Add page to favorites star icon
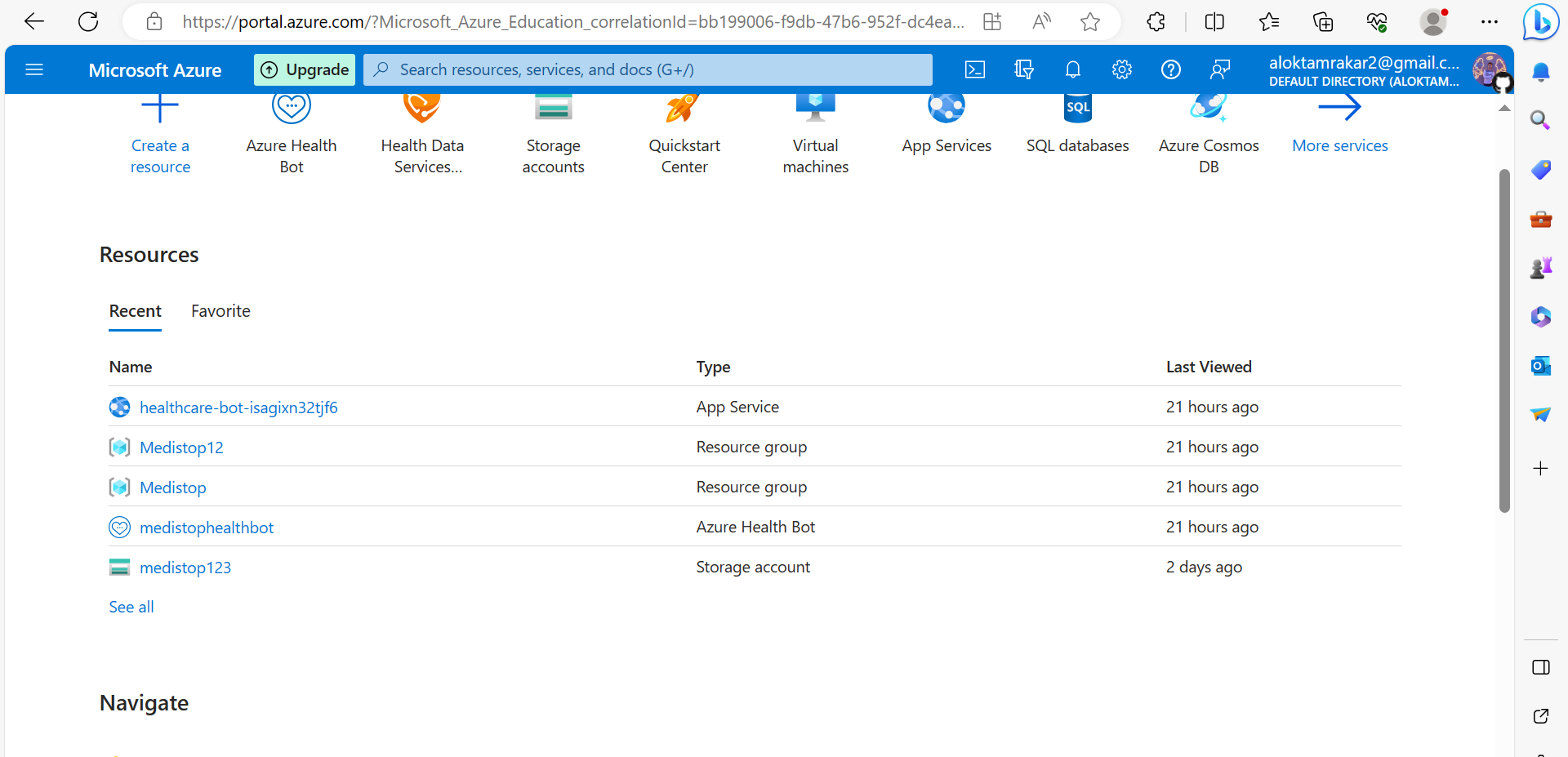This screenshot has height=757, width=1568. tap(1090, 22)
